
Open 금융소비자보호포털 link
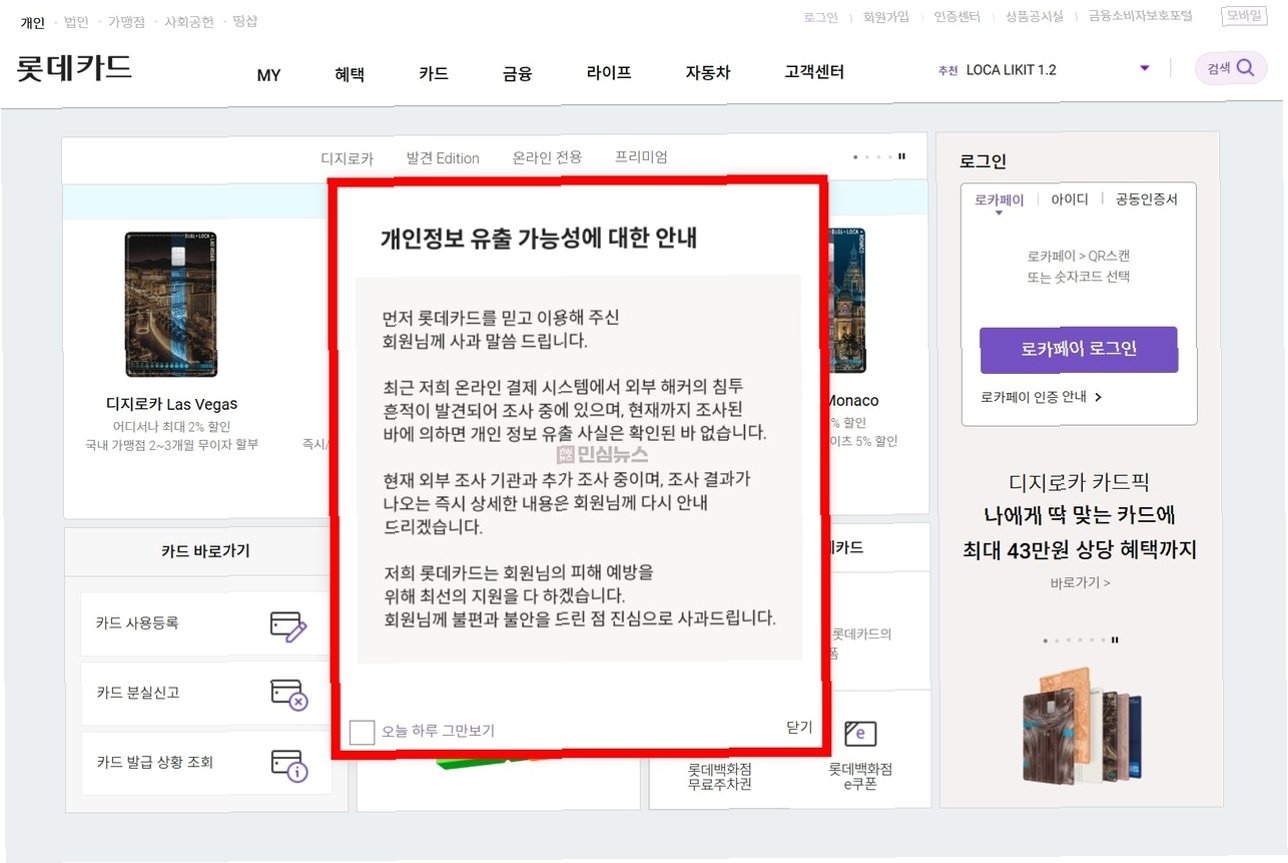(1140, 17)
